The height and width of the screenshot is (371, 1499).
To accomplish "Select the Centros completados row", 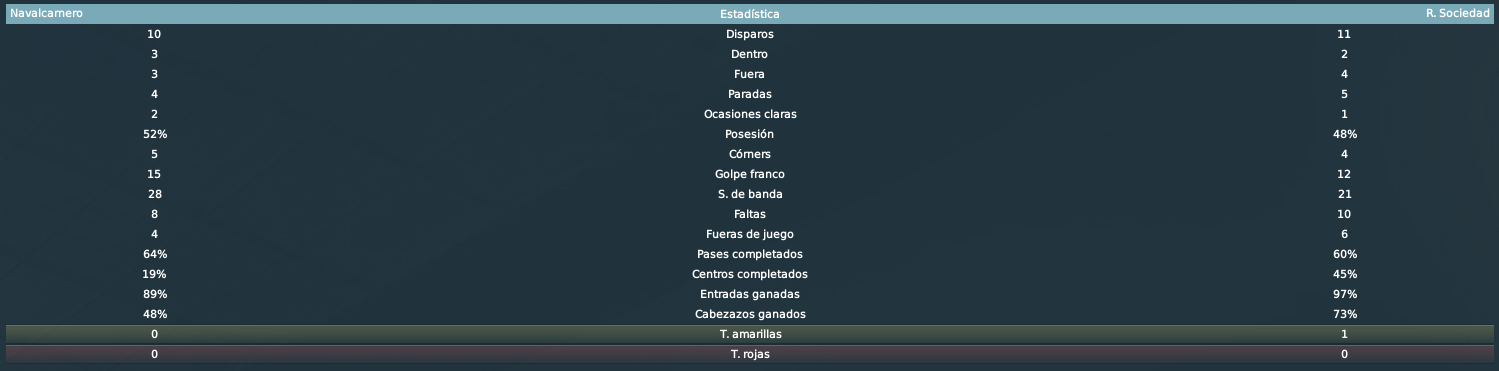I will (x=749, y=274).
